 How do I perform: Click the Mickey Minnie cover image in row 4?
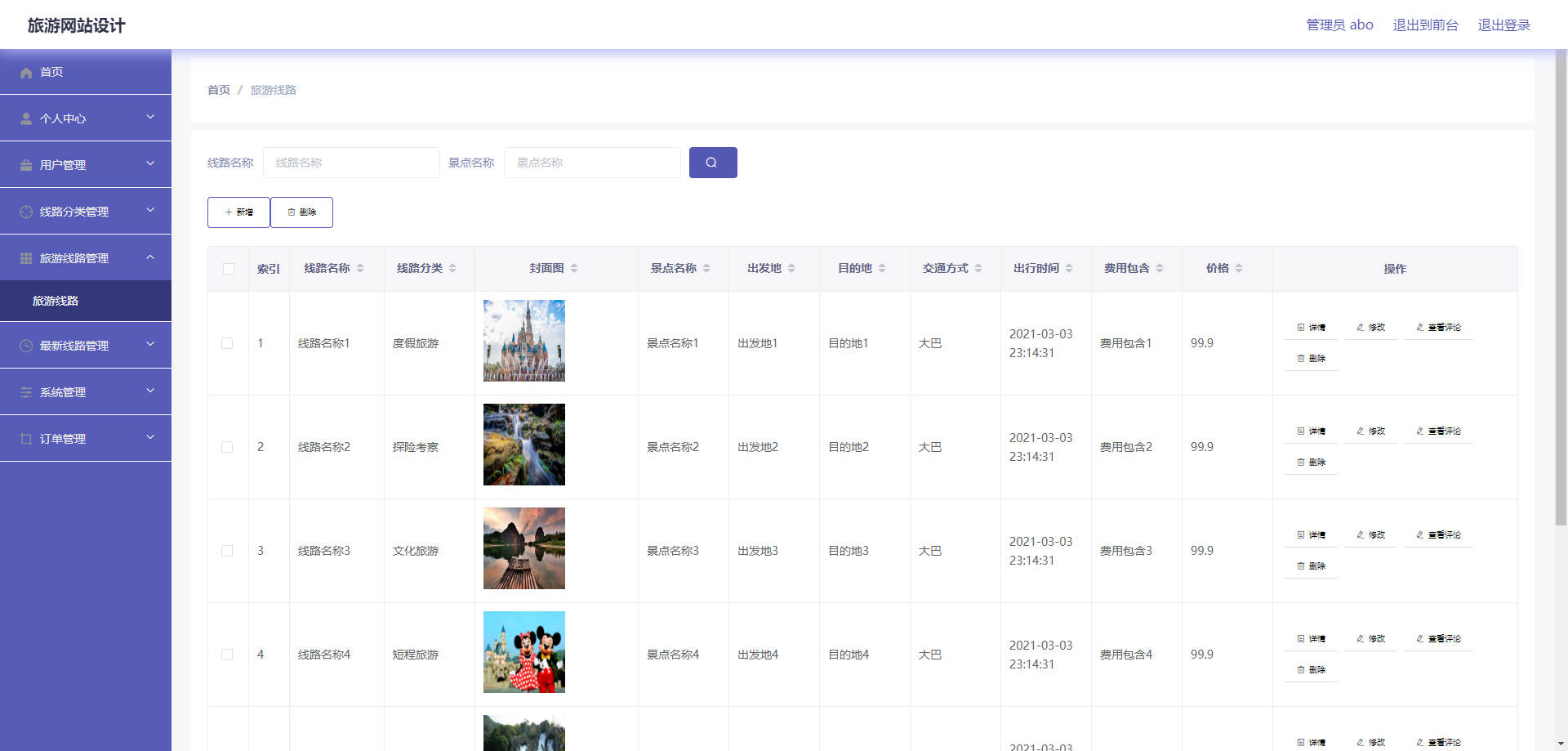[x=524, y=652]
